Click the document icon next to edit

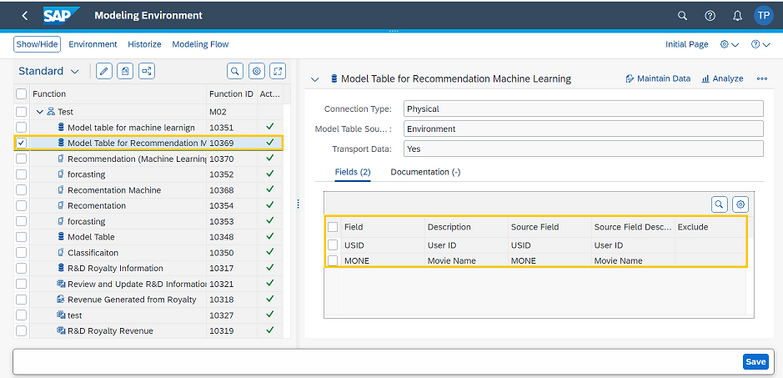click(125, 71)
